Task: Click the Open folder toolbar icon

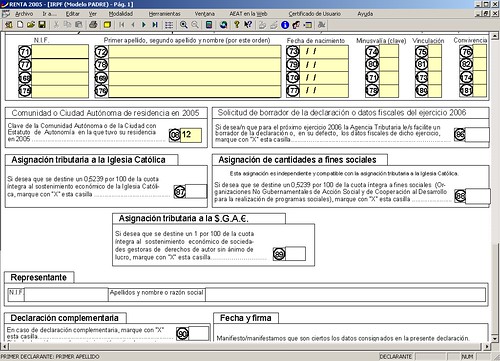Action: [x=31, y=25]
